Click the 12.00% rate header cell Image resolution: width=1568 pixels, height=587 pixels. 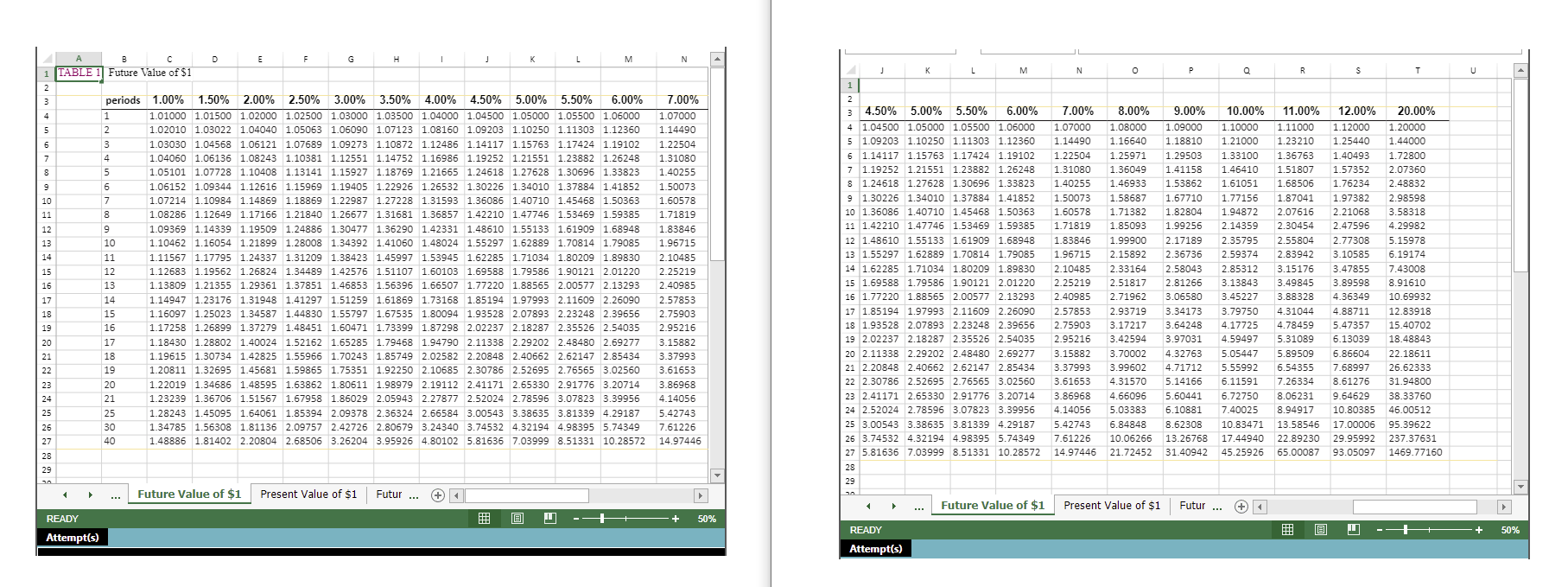[x=1357, y=112]
